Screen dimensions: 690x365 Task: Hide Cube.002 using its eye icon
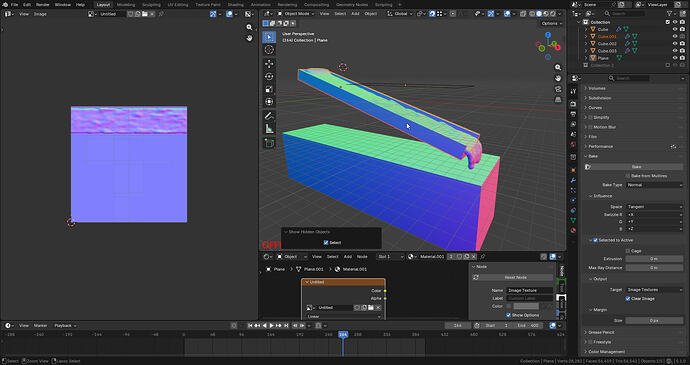coord(675,44)
